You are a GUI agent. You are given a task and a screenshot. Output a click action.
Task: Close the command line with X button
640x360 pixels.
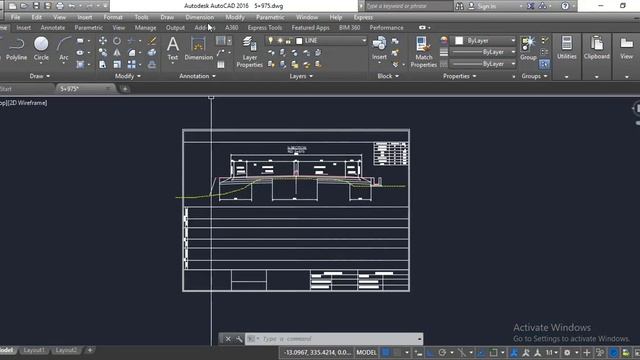pos(228,339)
